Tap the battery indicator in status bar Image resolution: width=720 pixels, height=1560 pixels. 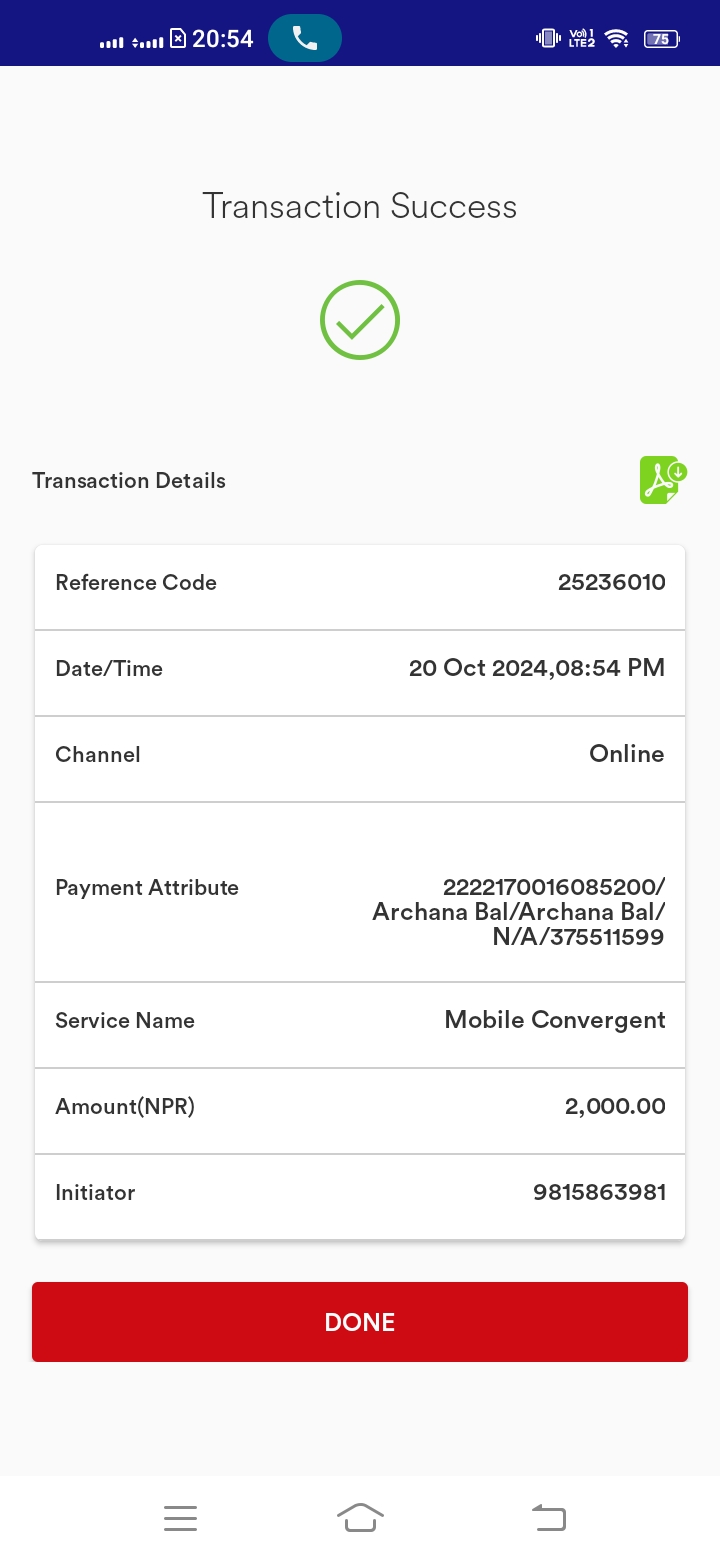(661, 39)
